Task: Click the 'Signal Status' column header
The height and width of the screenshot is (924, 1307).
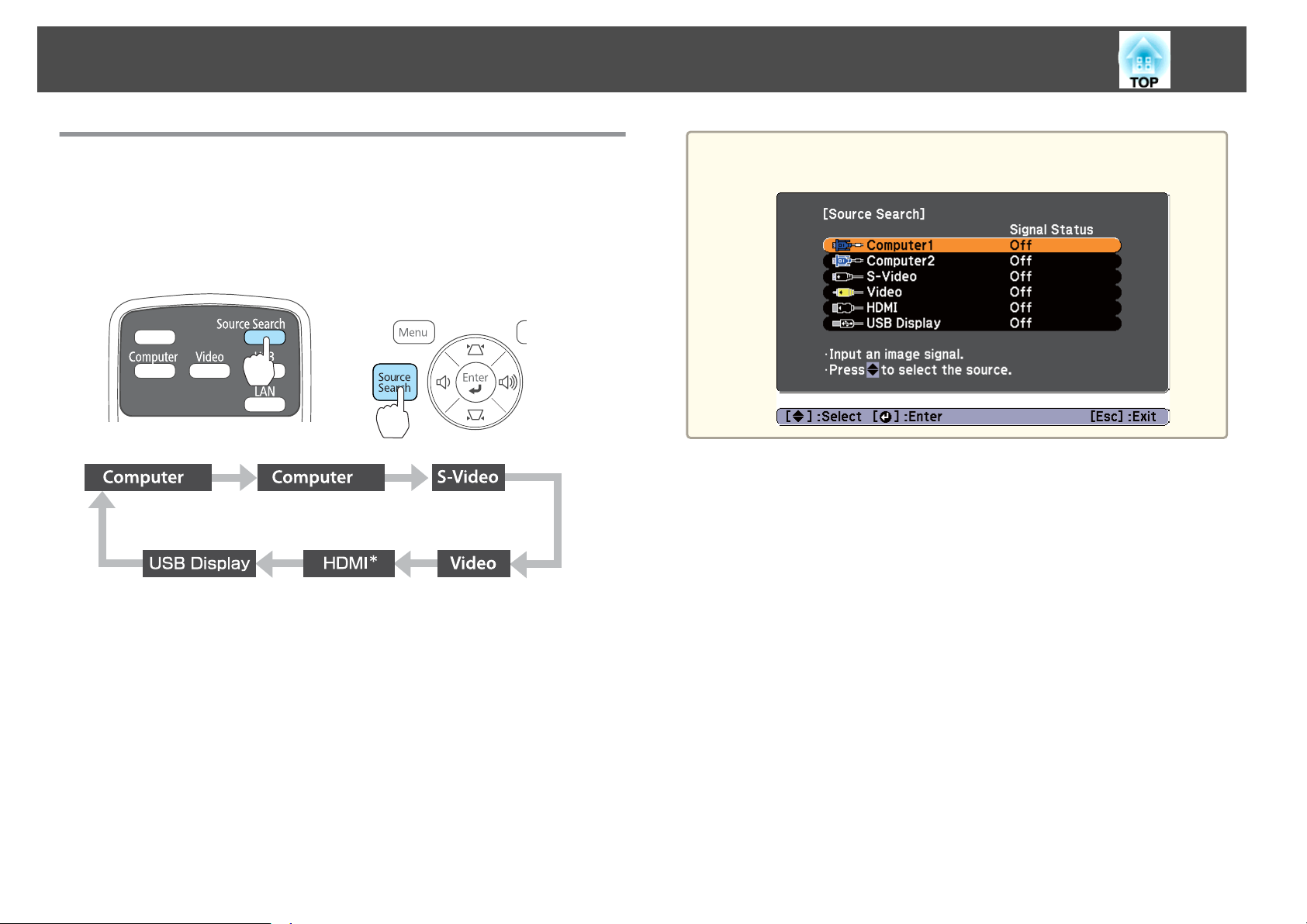Action: point(1051,230)
